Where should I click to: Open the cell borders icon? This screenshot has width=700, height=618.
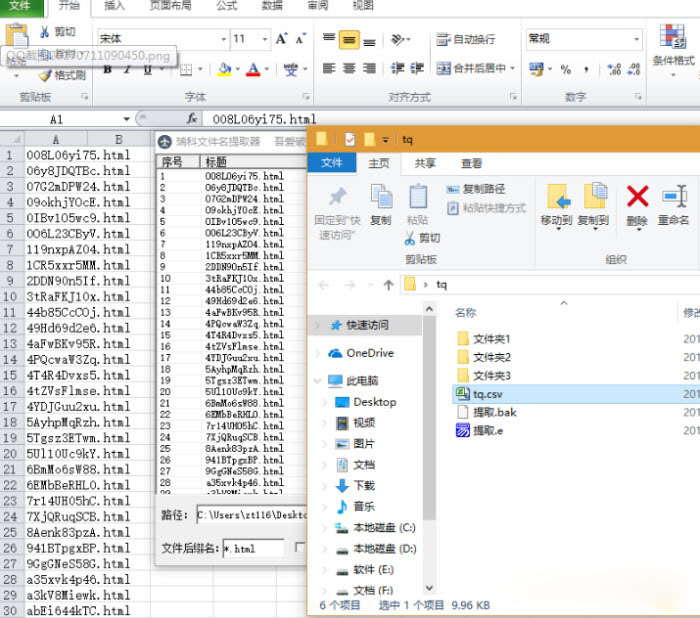pyautogui.click(x=186, y=69)
